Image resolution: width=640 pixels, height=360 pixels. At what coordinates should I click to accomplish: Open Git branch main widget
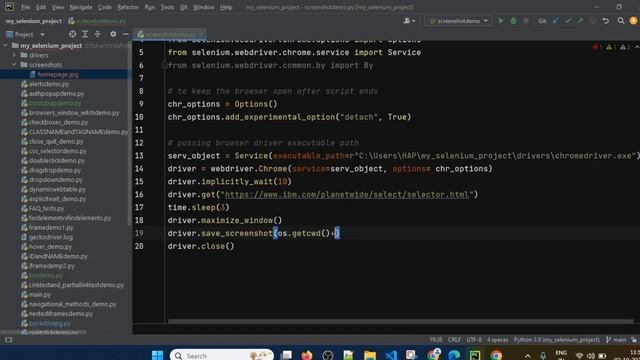click(x=616, y=340)
